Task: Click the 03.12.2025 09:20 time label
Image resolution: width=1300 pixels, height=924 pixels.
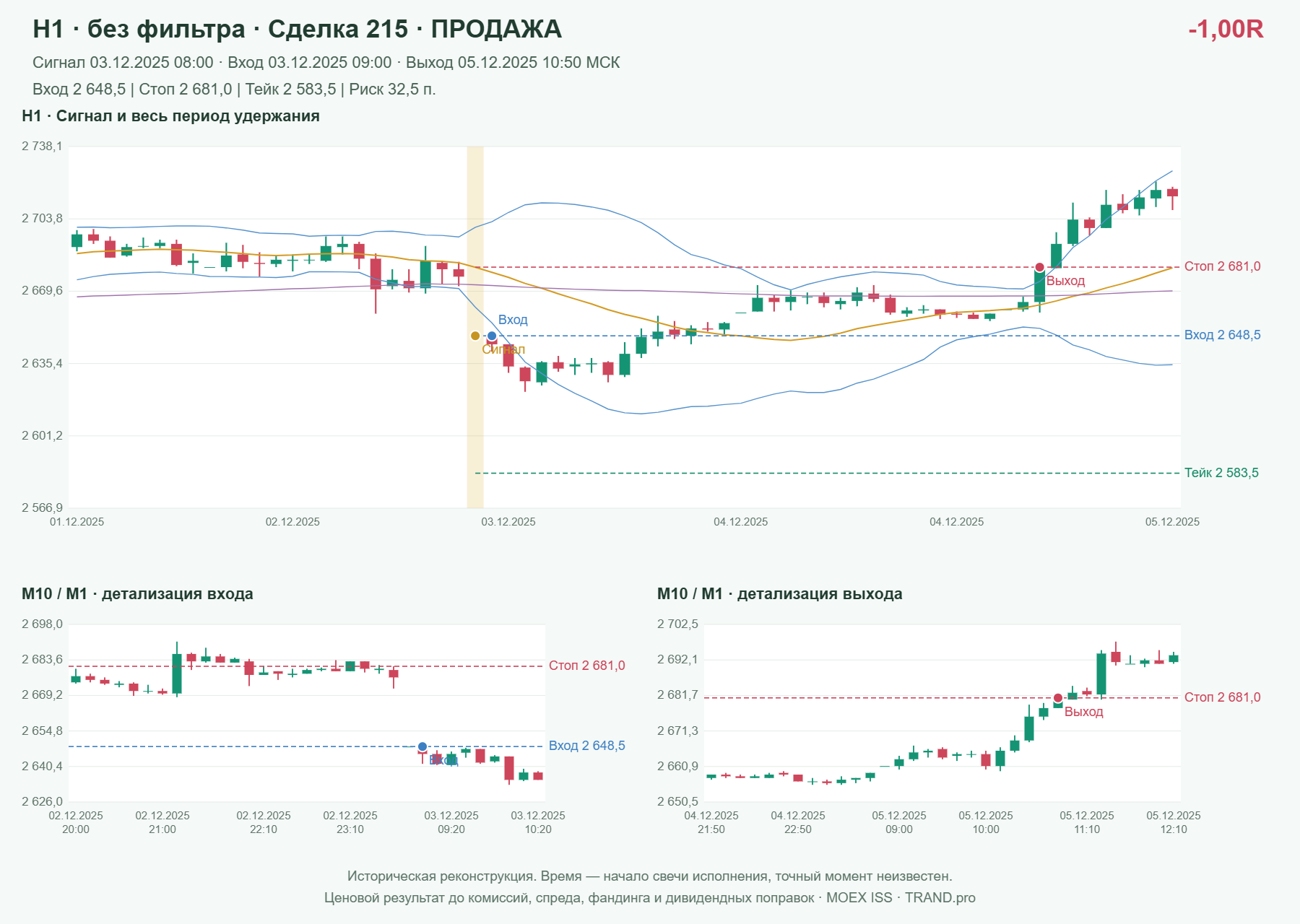Action: 451,822
